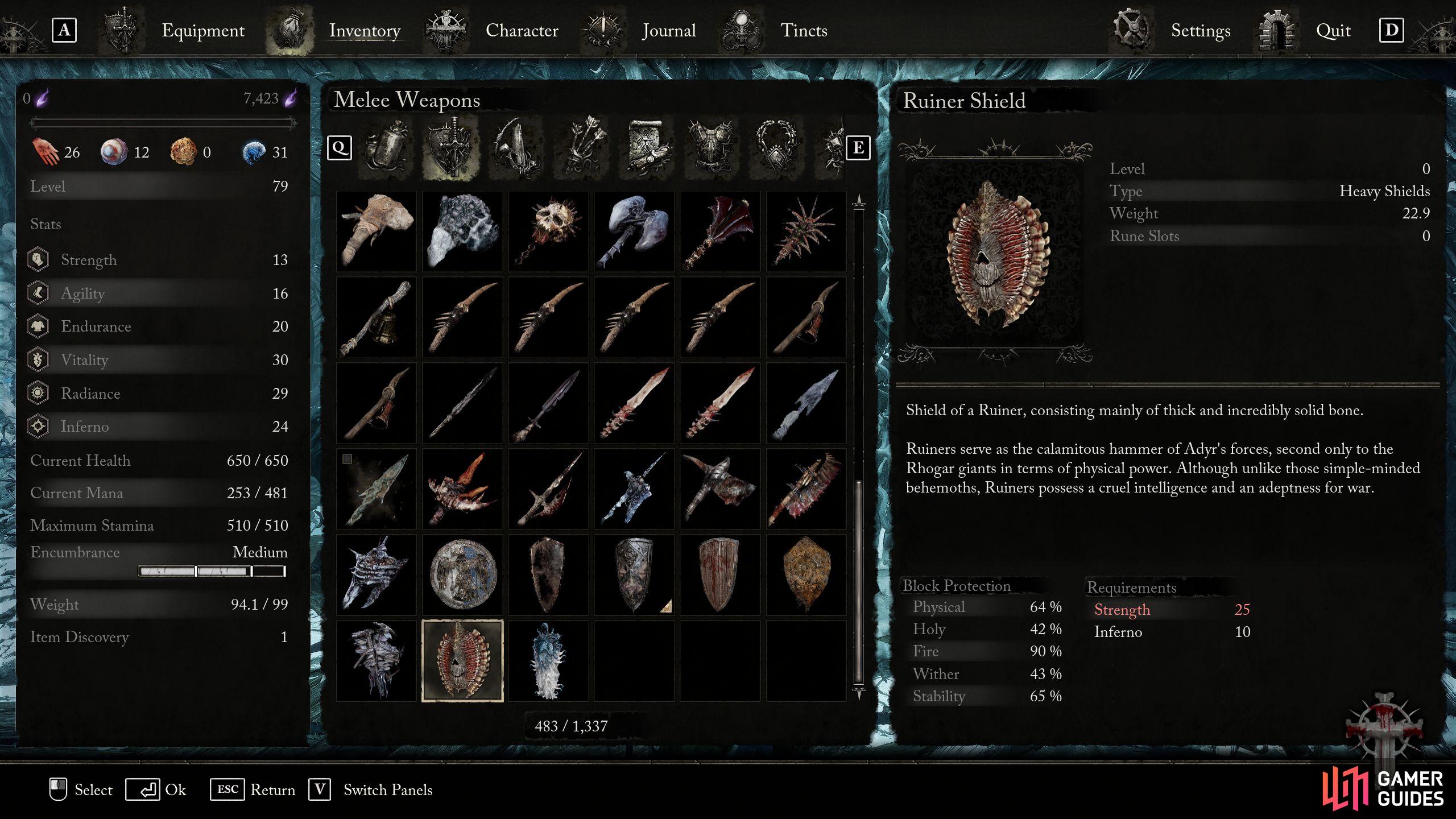Viewport: 1456px width, 819px height.
Task: Click the inventory scrollbar up arrow
Action: 859,200
